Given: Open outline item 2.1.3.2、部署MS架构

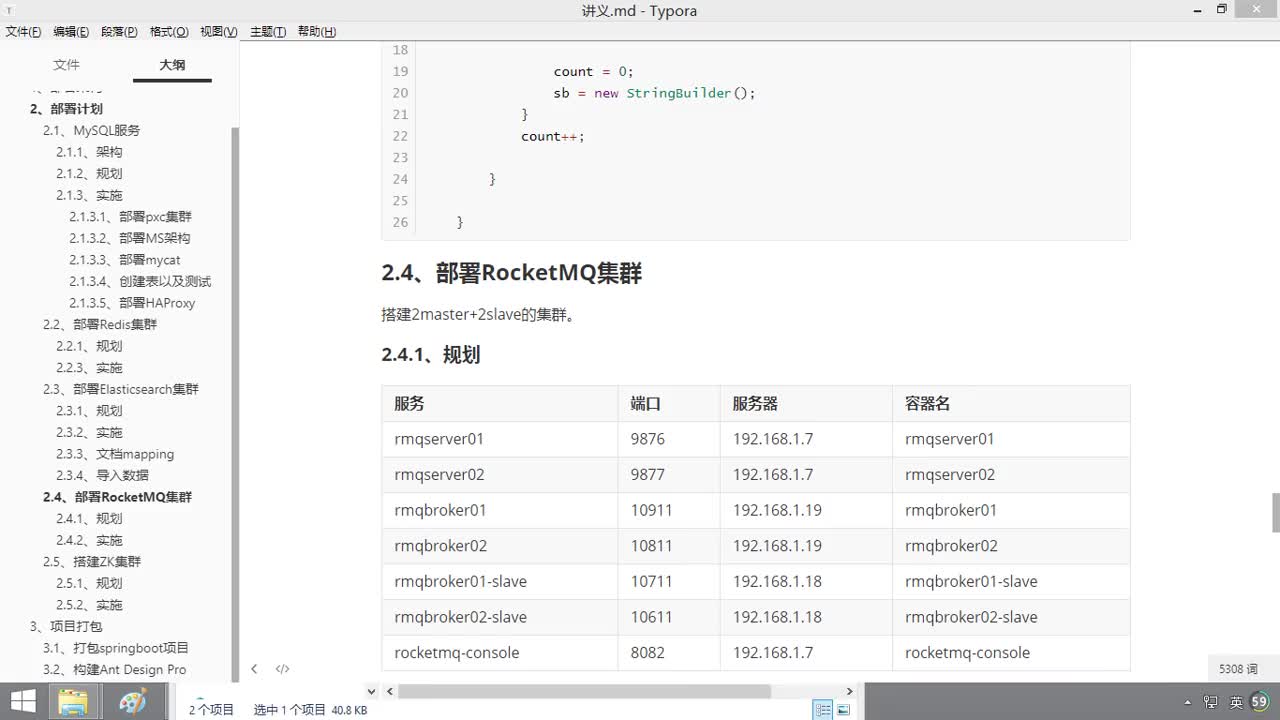Looking at the screenshot, I should pyautogui.click(x=130, y=238).
